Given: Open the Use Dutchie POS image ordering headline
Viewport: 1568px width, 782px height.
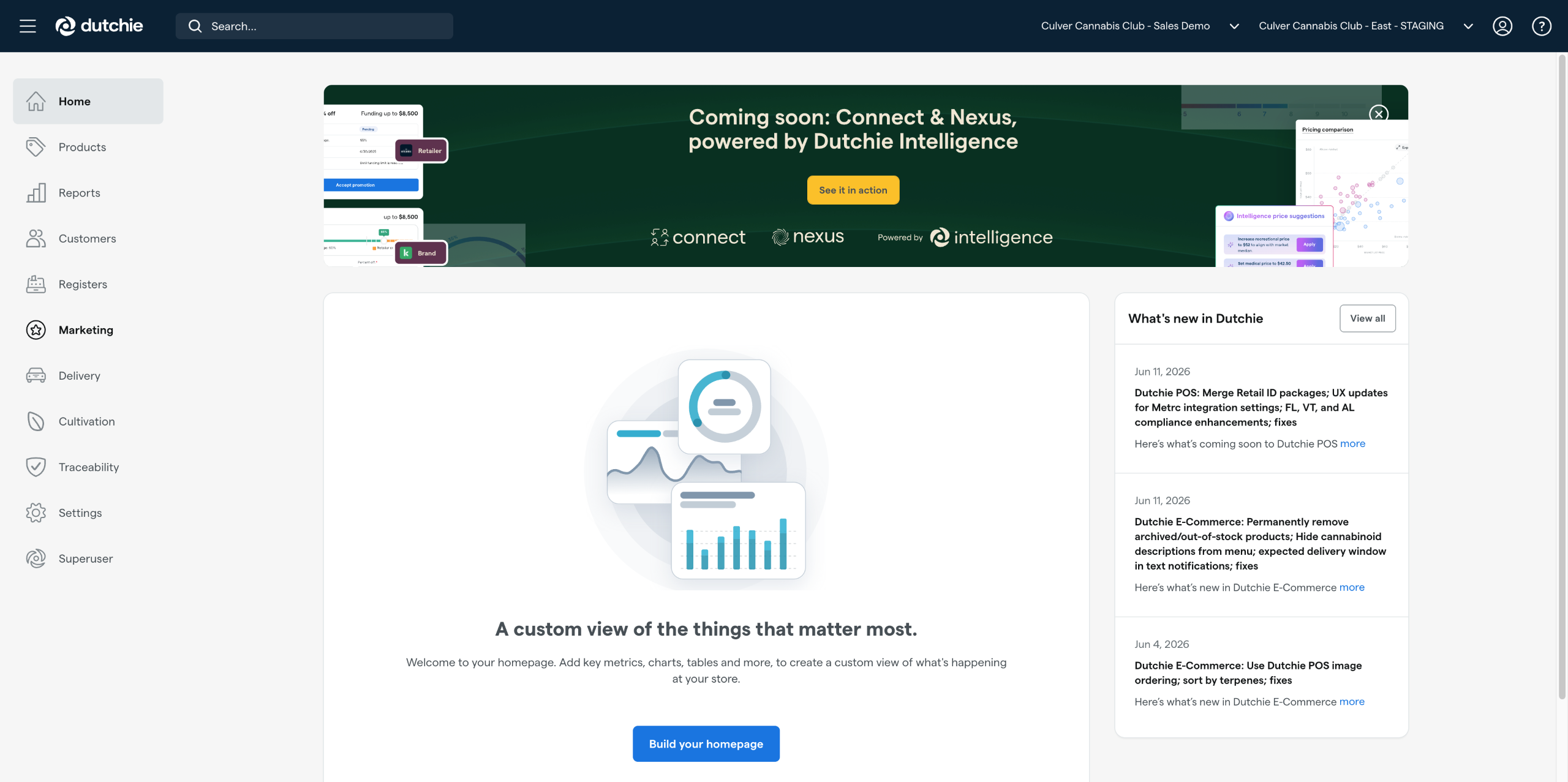Looking at the screenshot, I should point(1248,673).
